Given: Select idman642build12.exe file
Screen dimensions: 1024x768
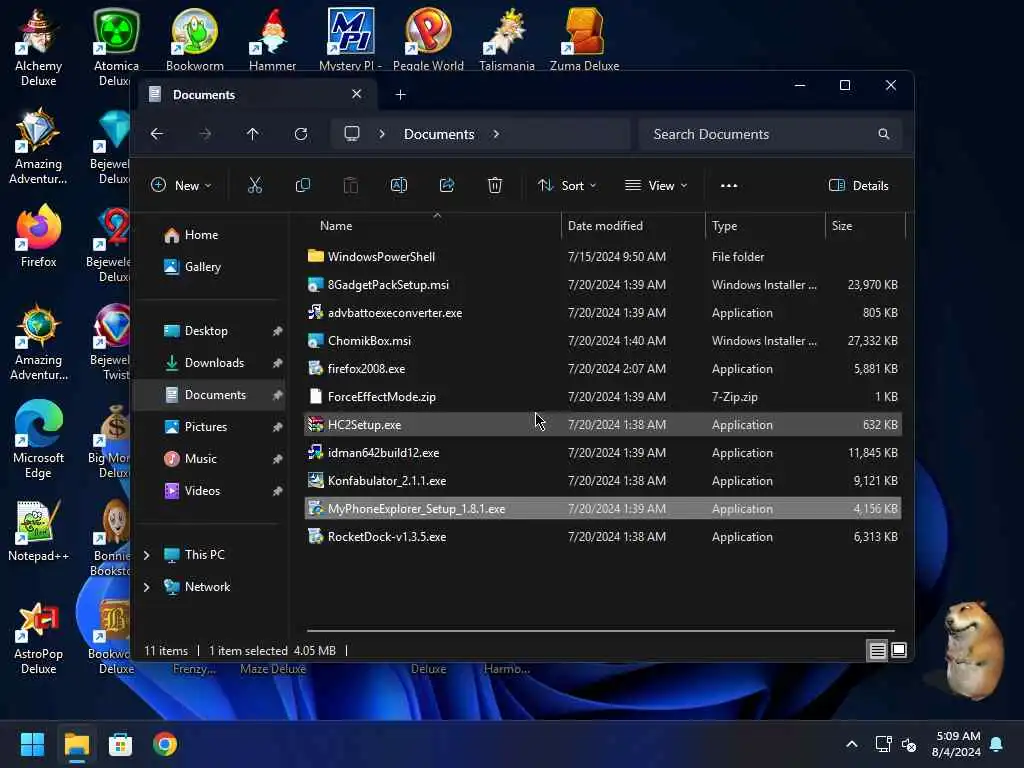Looking at the screenshot, I should (x=603, y=453).
